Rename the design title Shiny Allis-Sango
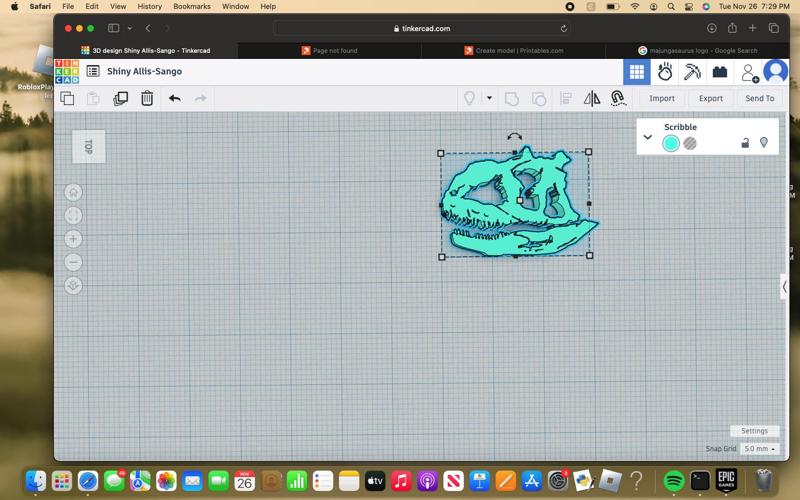 (x=144, y=71)
